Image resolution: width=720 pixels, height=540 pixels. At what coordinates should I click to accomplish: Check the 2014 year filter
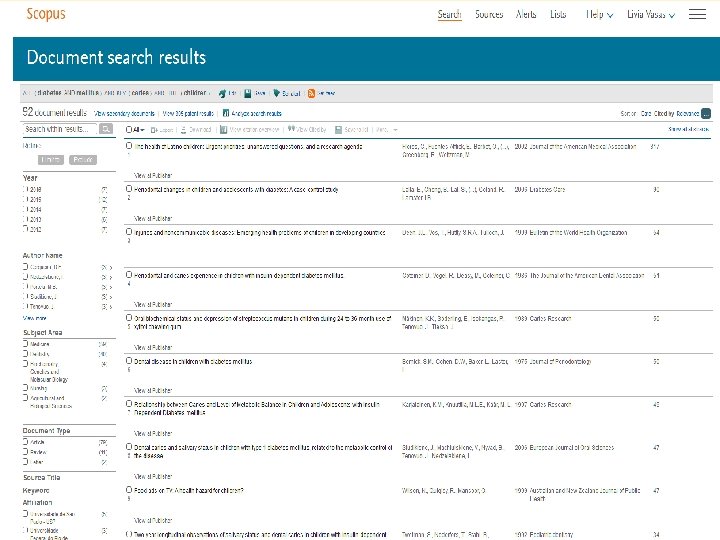tap(25, 209)
